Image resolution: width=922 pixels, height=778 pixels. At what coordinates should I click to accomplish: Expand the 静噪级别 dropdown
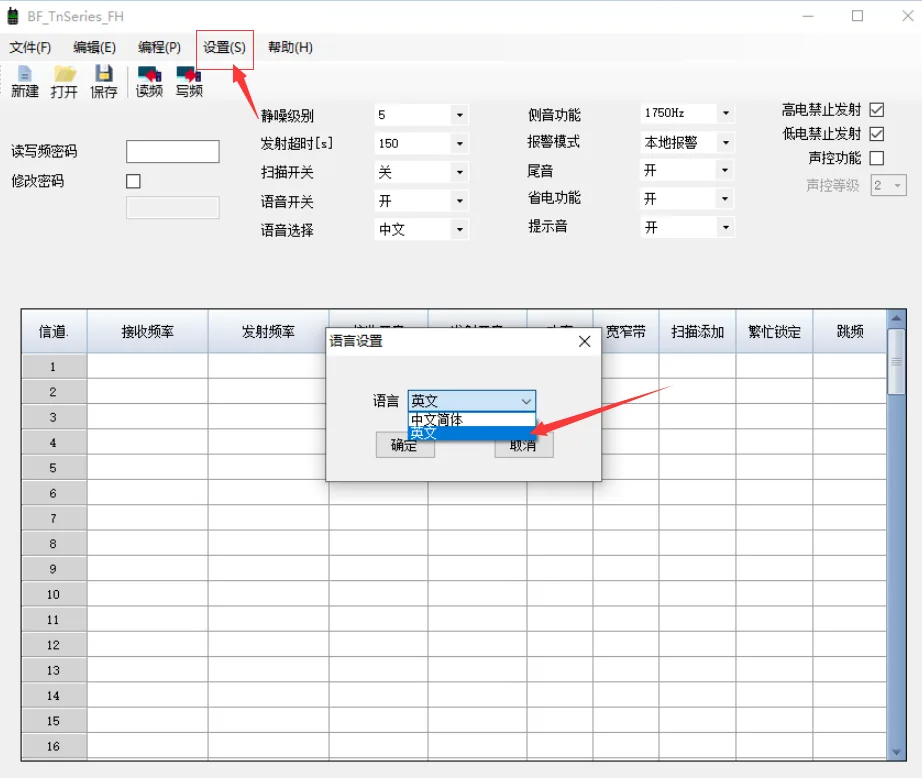[x=459, y=115]
